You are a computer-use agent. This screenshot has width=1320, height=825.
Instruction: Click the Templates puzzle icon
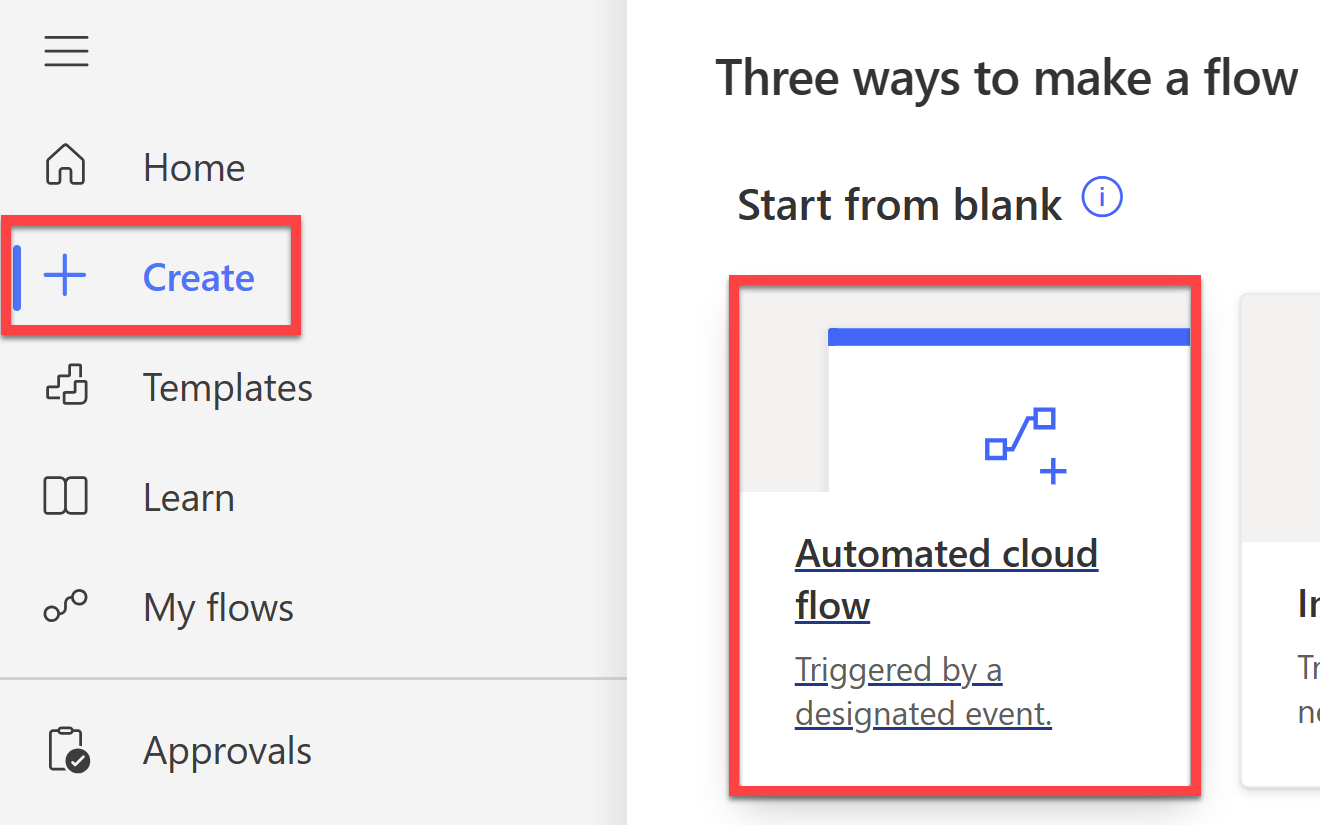(67, 387)
